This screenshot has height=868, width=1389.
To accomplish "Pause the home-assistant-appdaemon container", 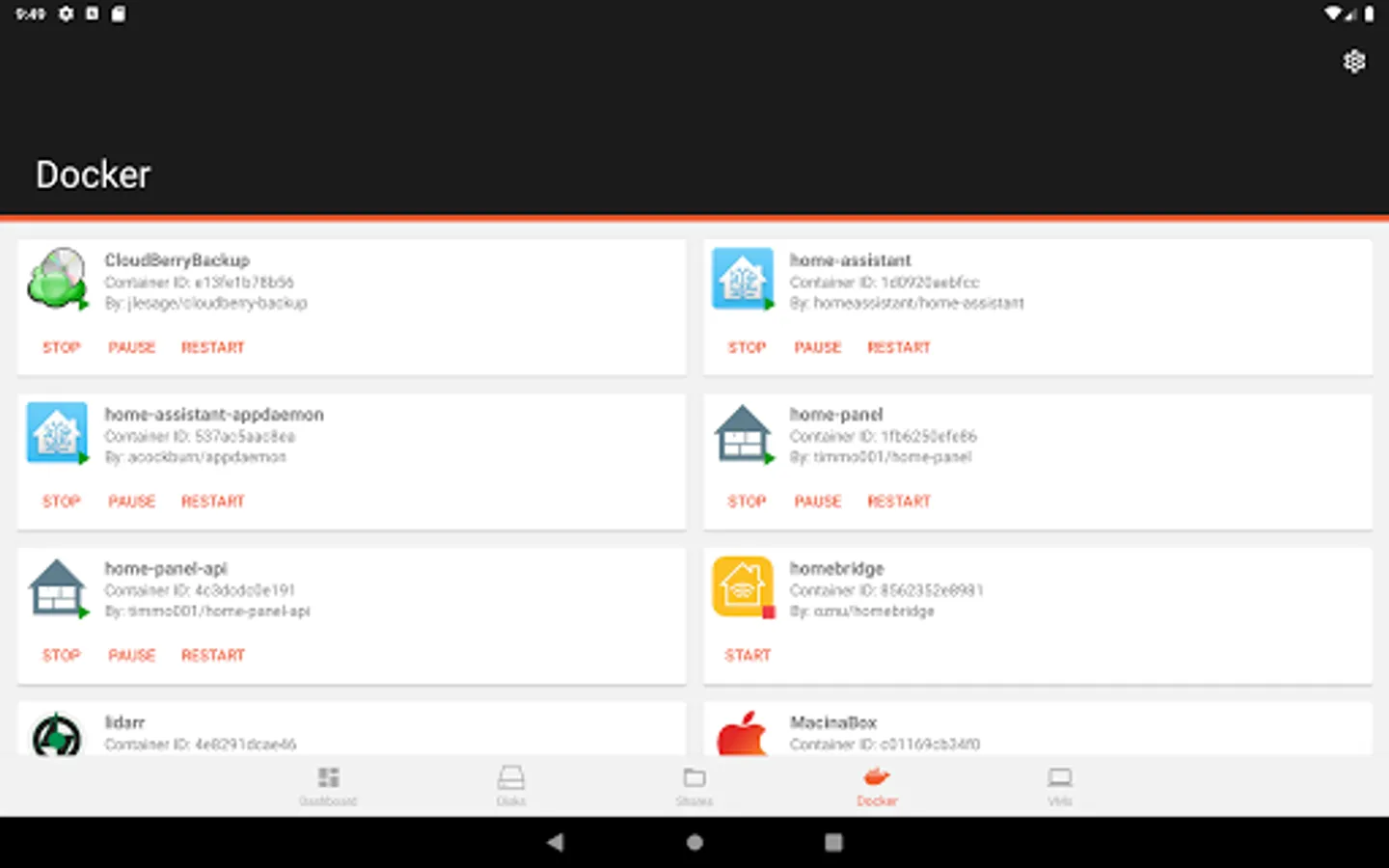I will click(132, 502).
